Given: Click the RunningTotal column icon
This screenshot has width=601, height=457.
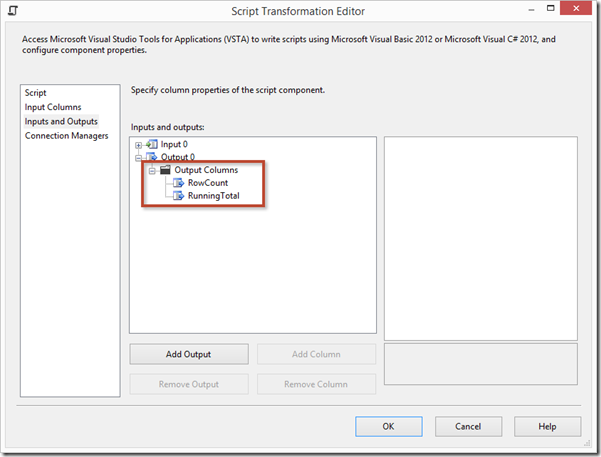Looking at the screenshot, I should pyautogui.click(x=179, y=196).
